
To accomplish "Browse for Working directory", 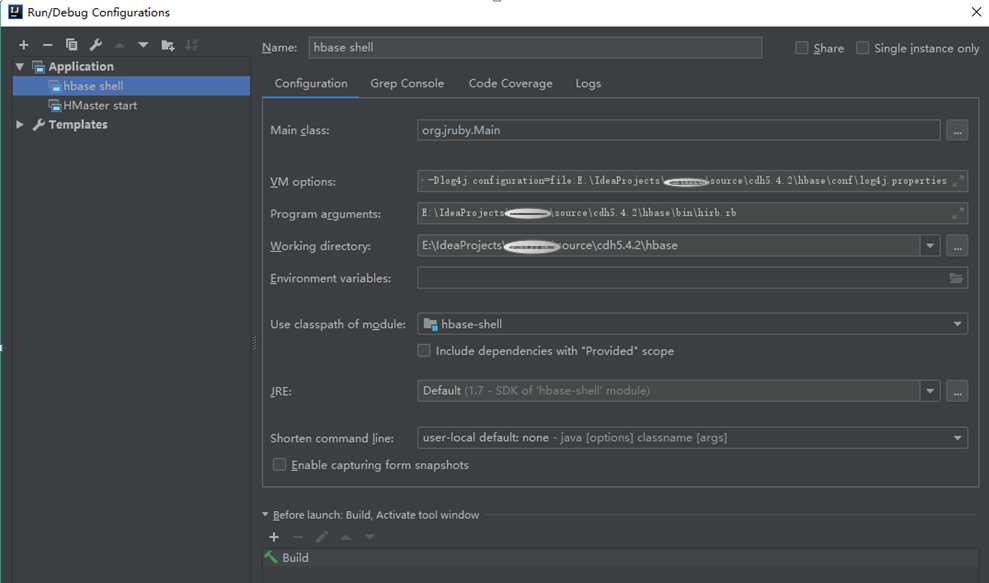I will 957,246.
